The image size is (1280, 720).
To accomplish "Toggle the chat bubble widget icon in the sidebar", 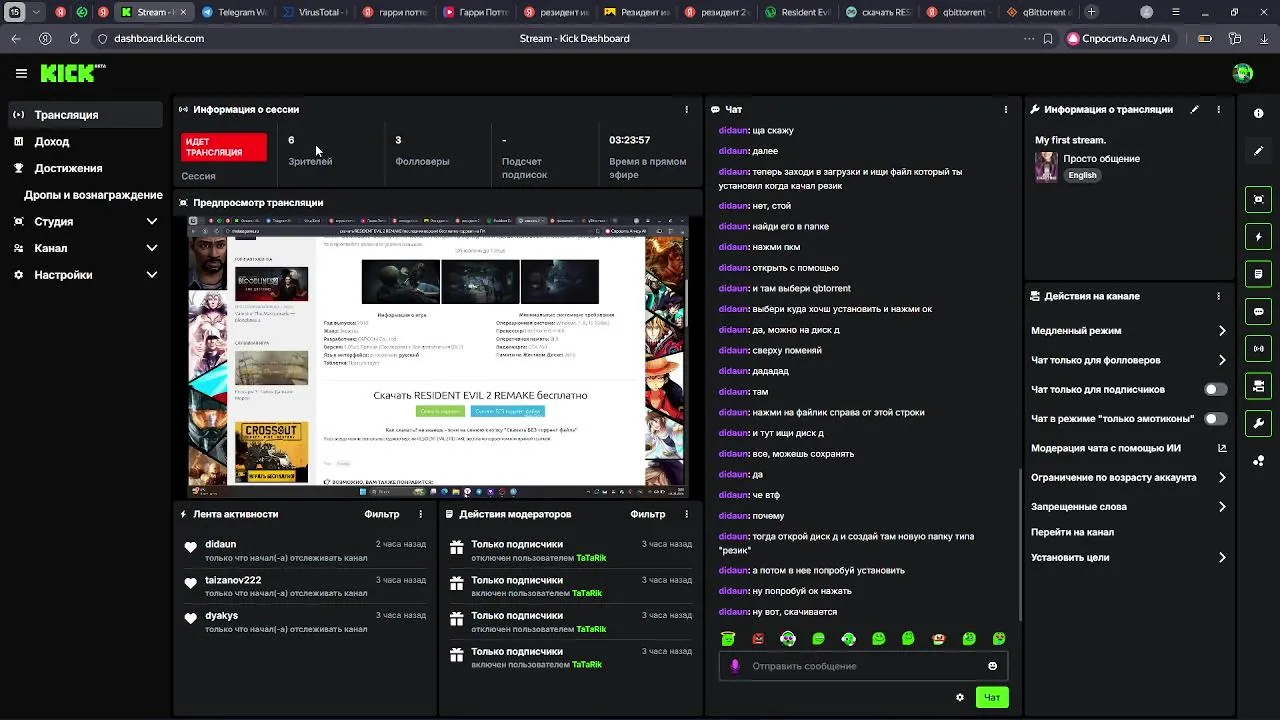I will coord(1258,311).
